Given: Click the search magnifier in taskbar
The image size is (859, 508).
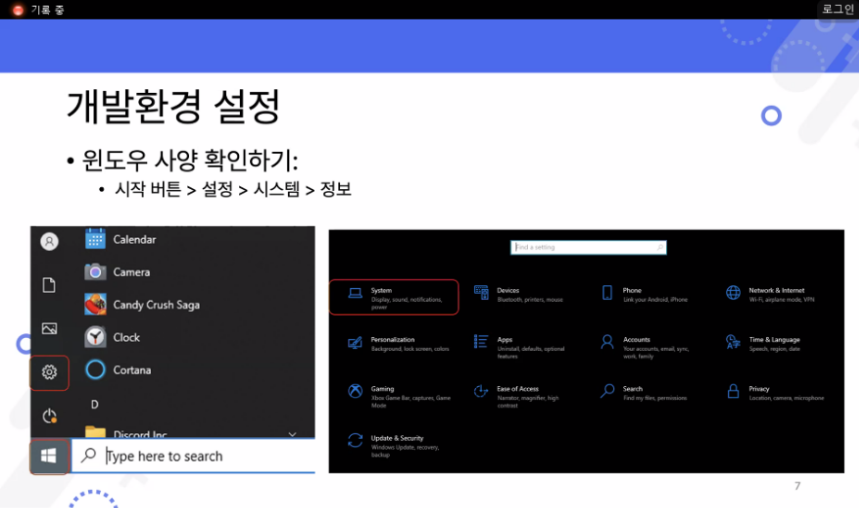Looking at the screenshot, I should click(x=88, y=455).
